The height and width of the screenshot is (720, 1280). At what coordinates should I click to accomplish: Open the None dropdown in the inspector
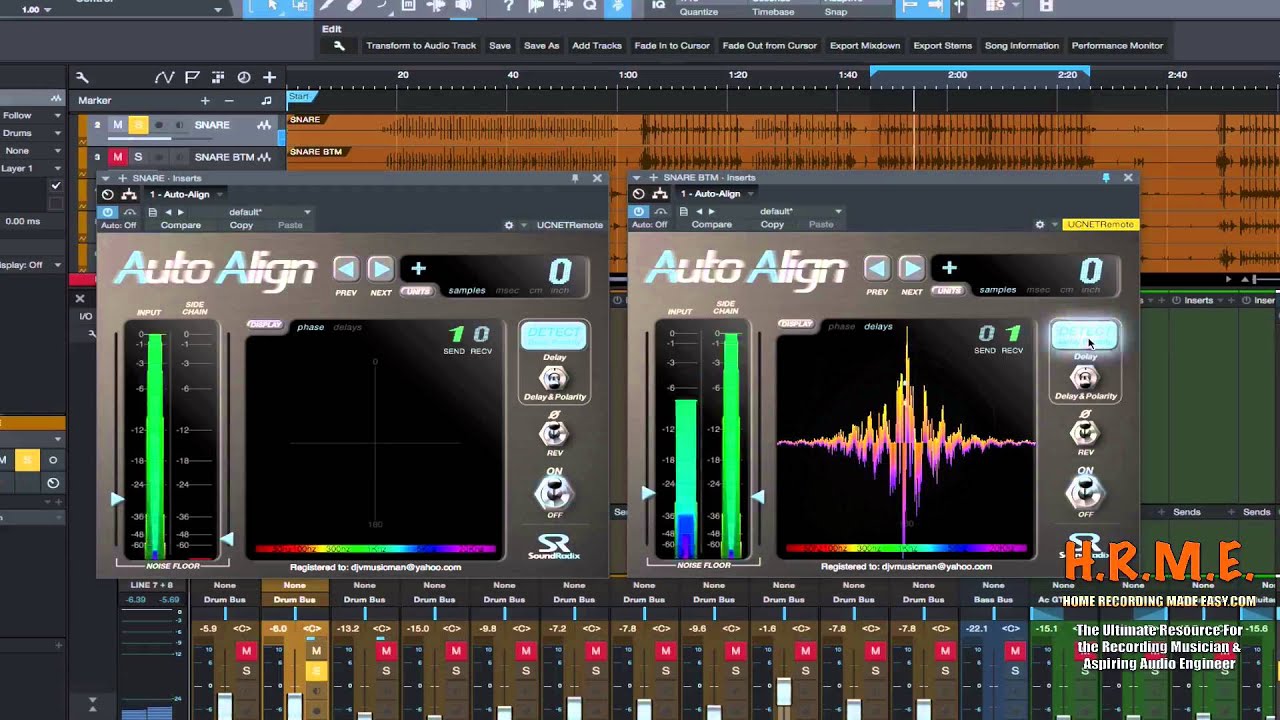click(x=32, y=151)
